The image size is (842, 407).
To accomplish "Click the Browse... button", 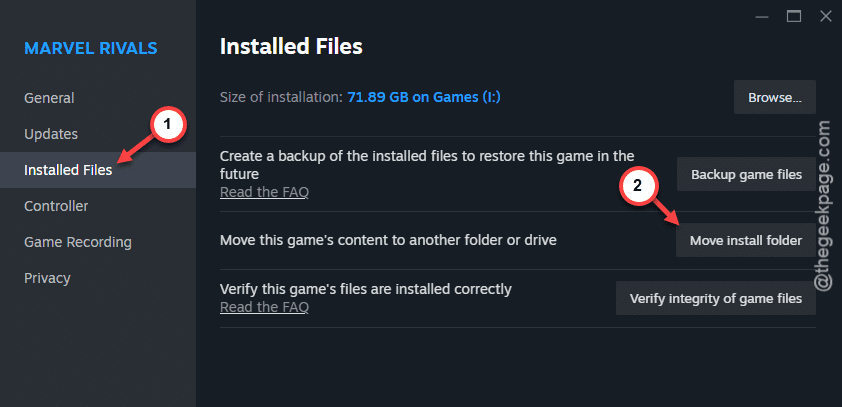I will click(775, 97).
